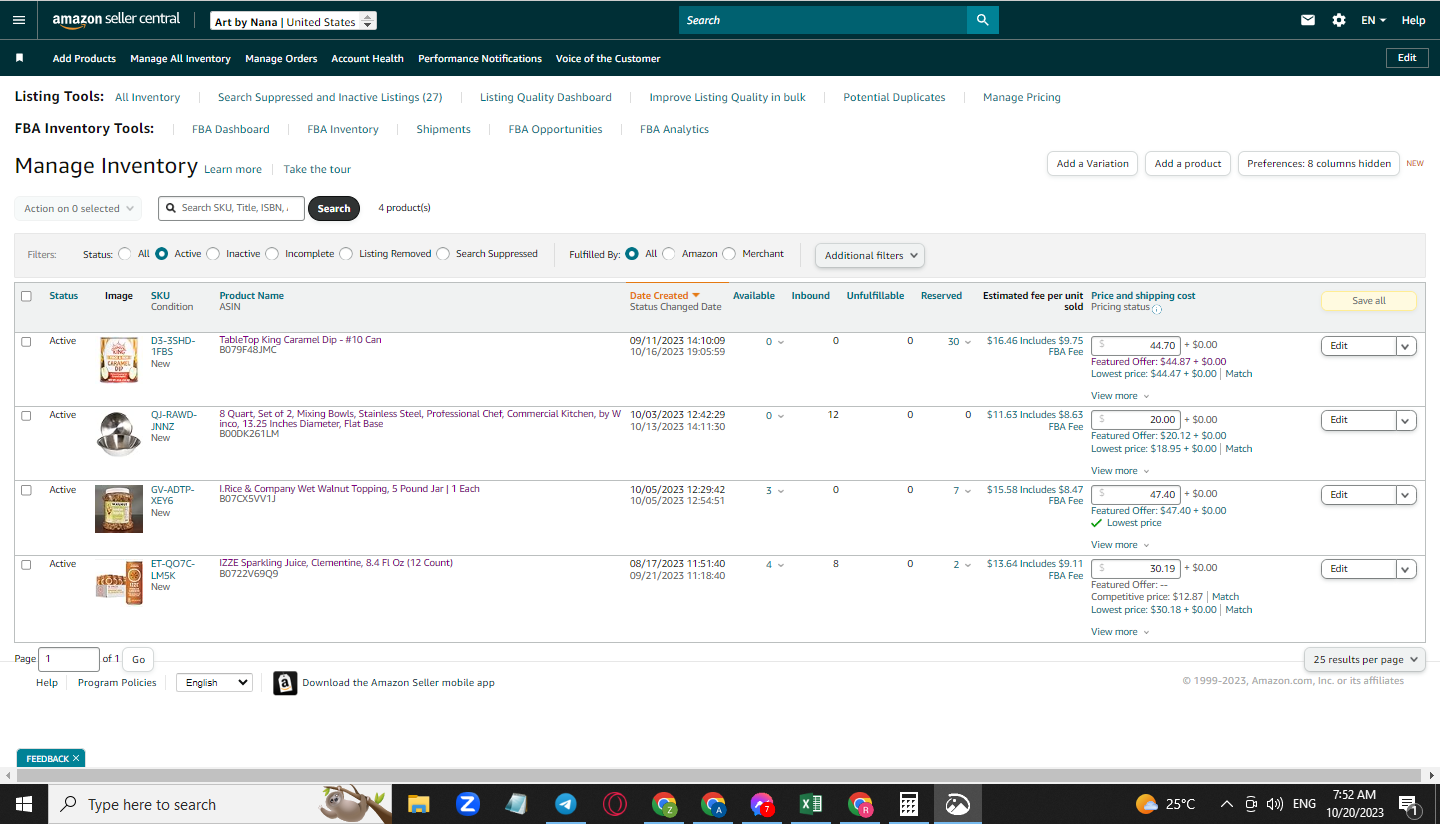Open the marketplace selector Art by Nana
The height and width of the screenshot is (824, 1440).
point(294,21)
